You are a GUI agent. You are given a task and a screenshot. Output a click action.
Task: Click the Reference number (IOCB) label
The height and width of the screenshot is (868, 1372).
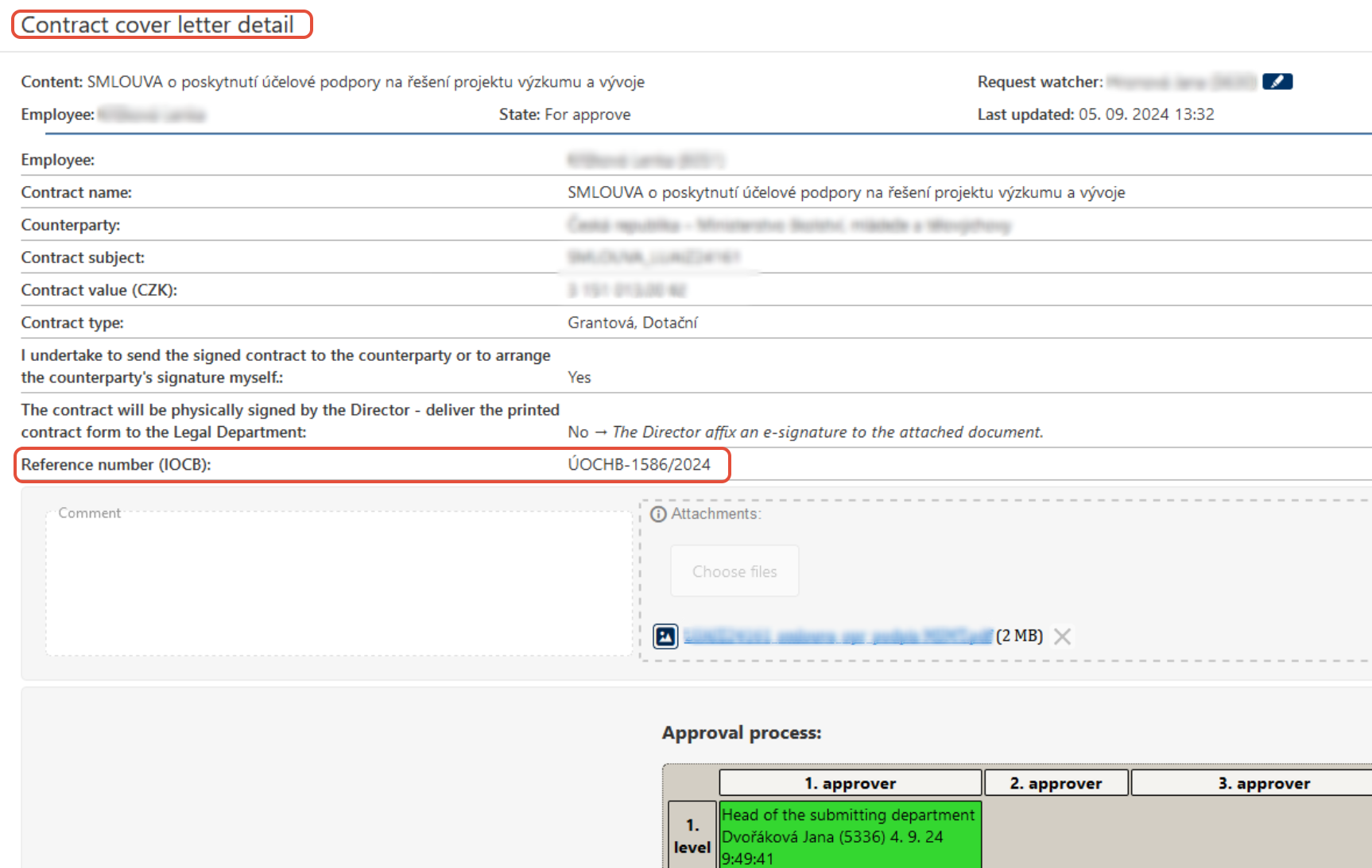(x=116, y=464)
